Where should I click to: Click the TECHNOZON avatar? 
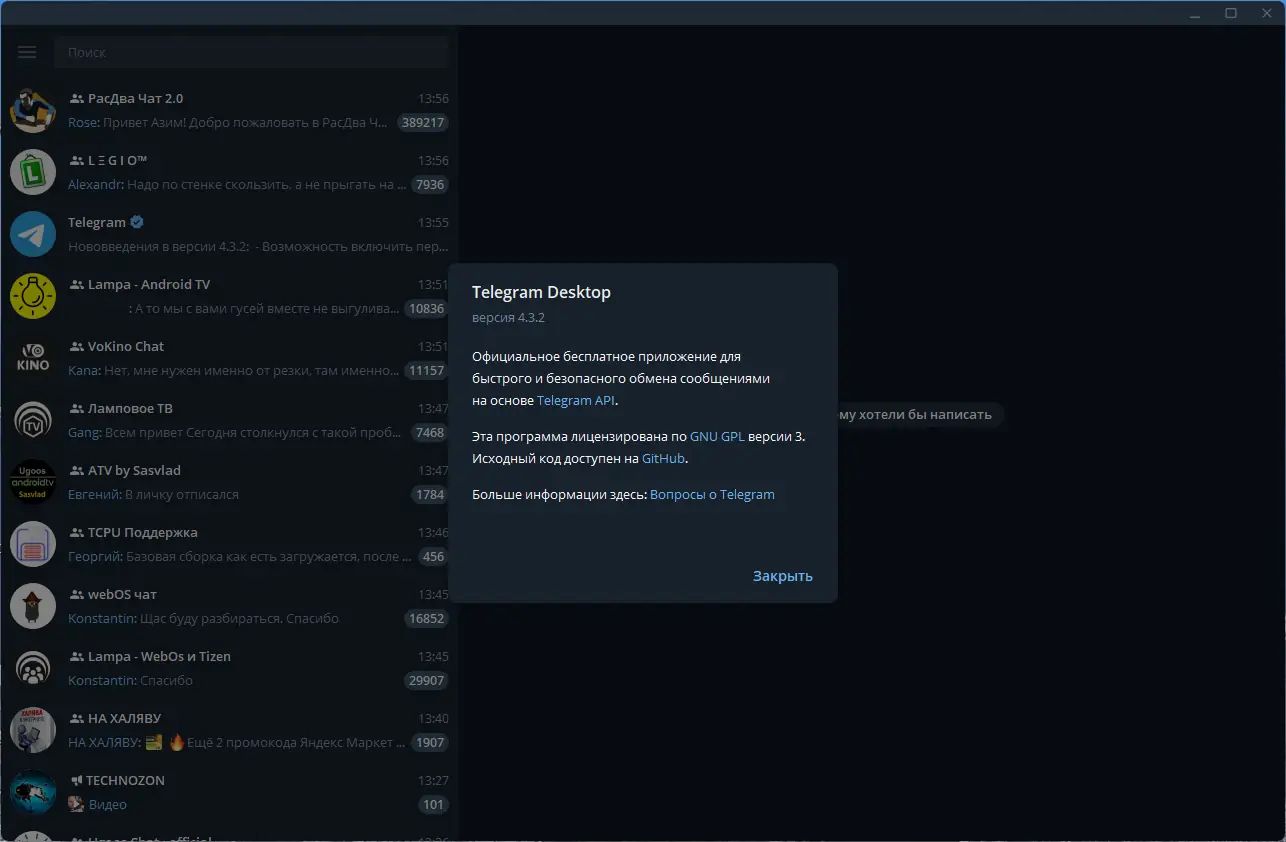coord(33,792)
